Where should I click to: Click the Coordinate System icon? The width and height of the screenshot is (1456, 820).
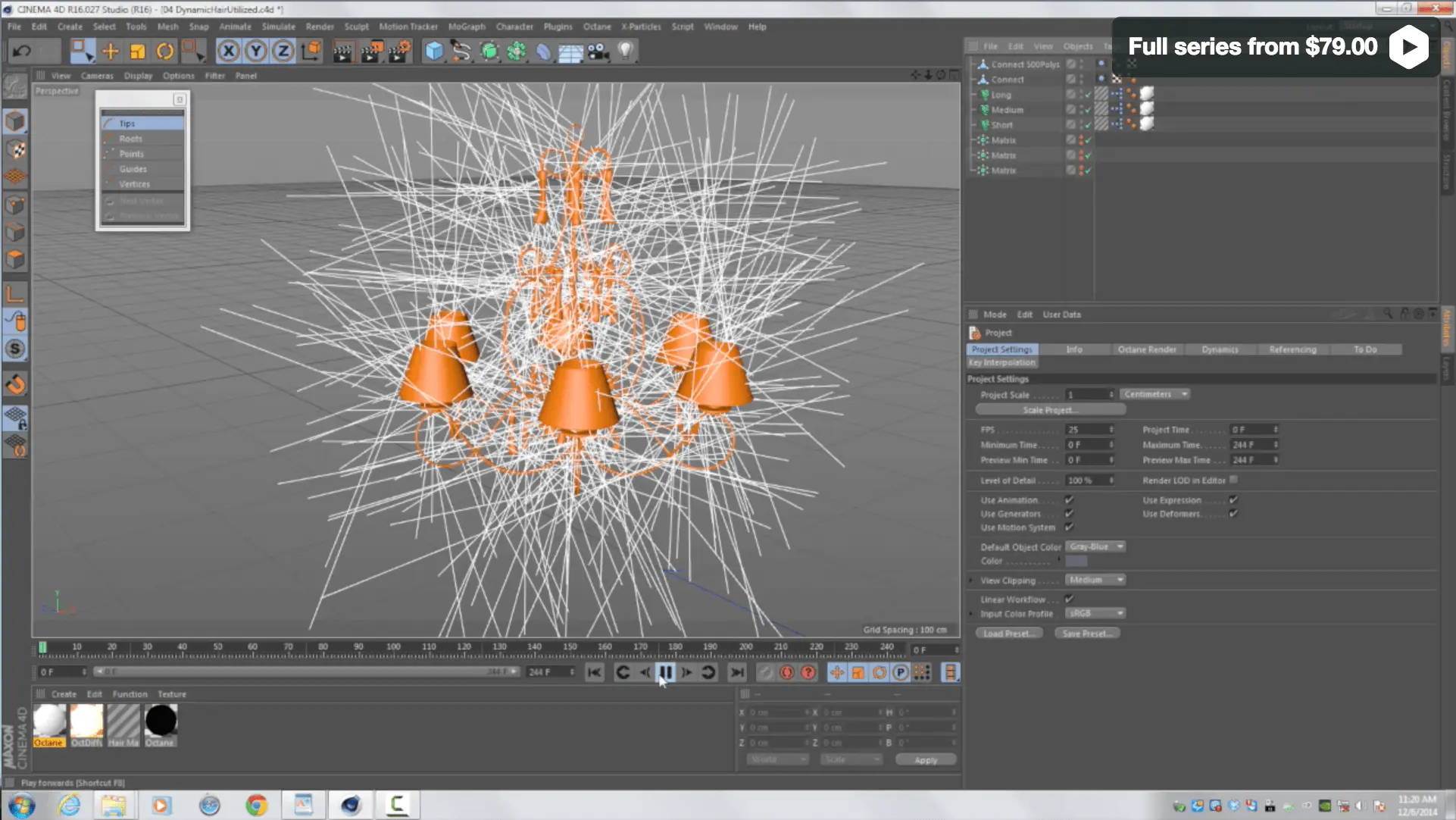(x=311, y=52)
